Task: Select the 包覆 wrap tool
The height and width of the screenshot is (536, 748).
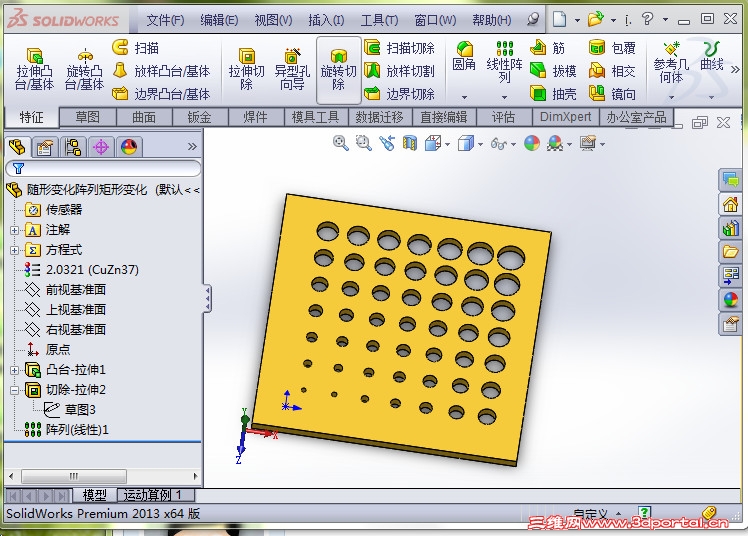Action: click(613, 48)
